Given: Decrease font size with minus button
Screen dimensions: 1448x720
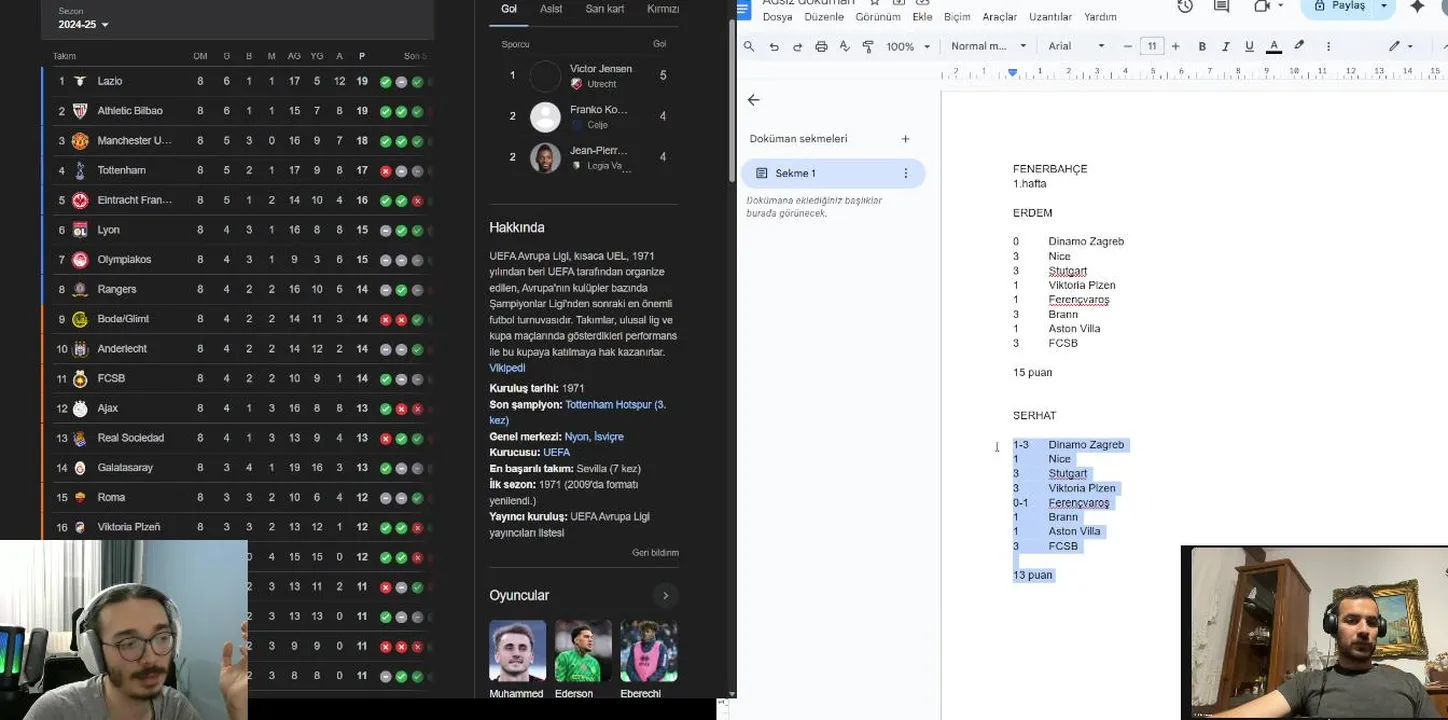Looking at the screenshot, I should (x=1128, y=46).
